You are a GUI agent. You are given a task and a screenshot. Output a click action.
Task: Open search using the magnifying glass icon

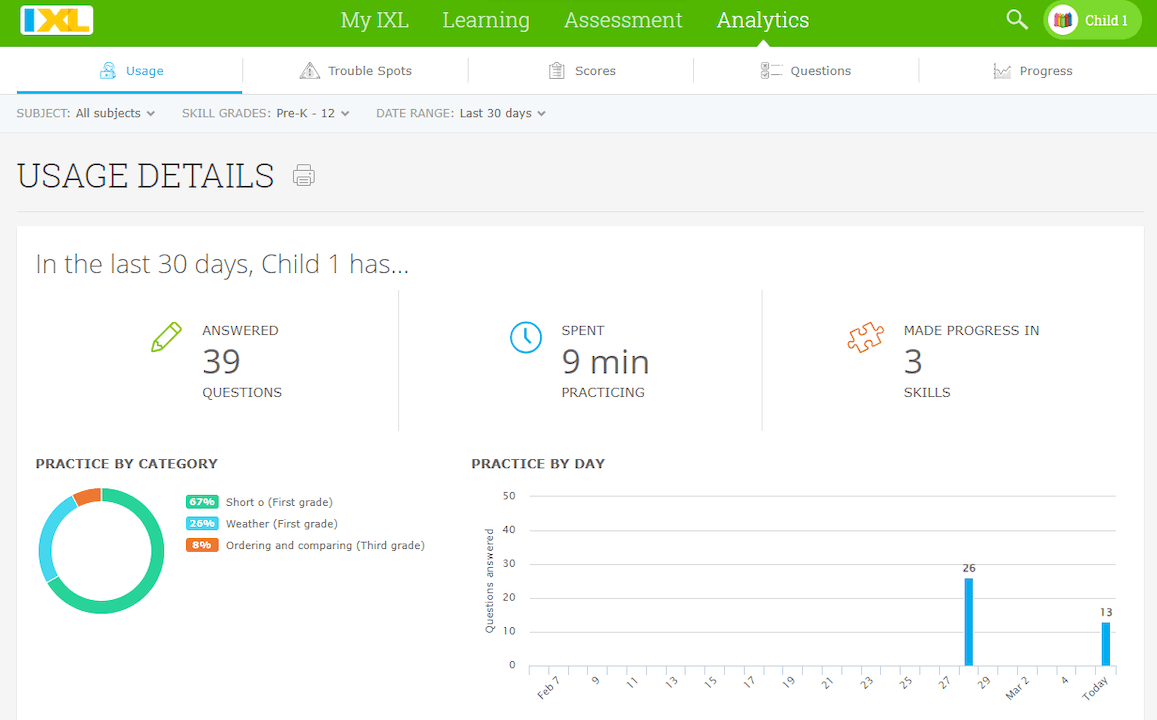(1016, 20)
